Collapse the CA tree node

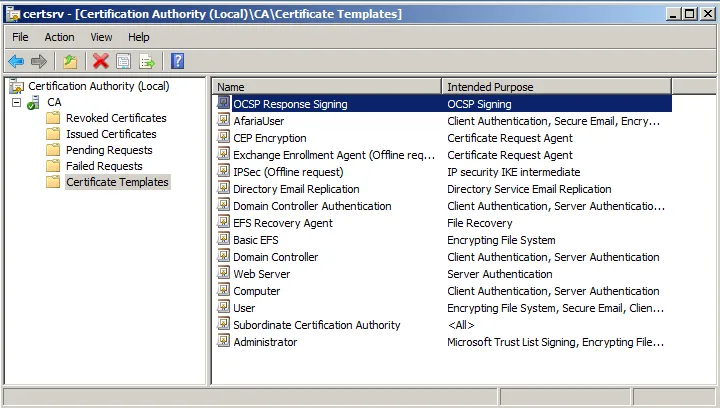point(16,102)
